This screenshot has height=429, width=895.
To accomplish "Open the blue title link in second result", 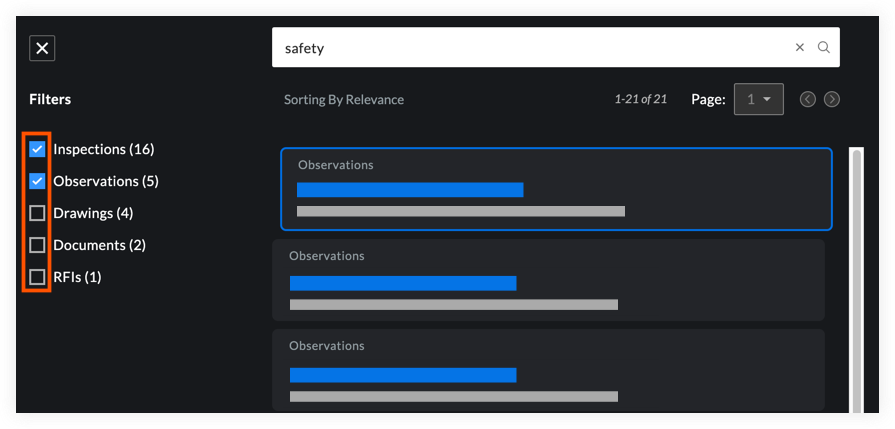I will 402,283.
